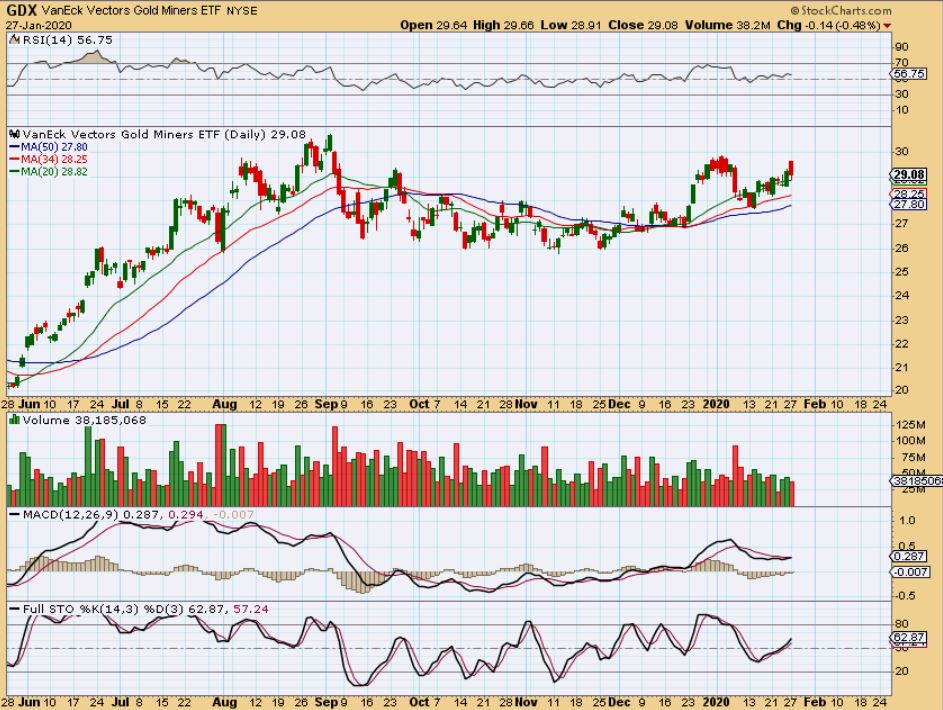Click the black line marker before Full STO
The image size is (943, 710).
coord(14,609)
